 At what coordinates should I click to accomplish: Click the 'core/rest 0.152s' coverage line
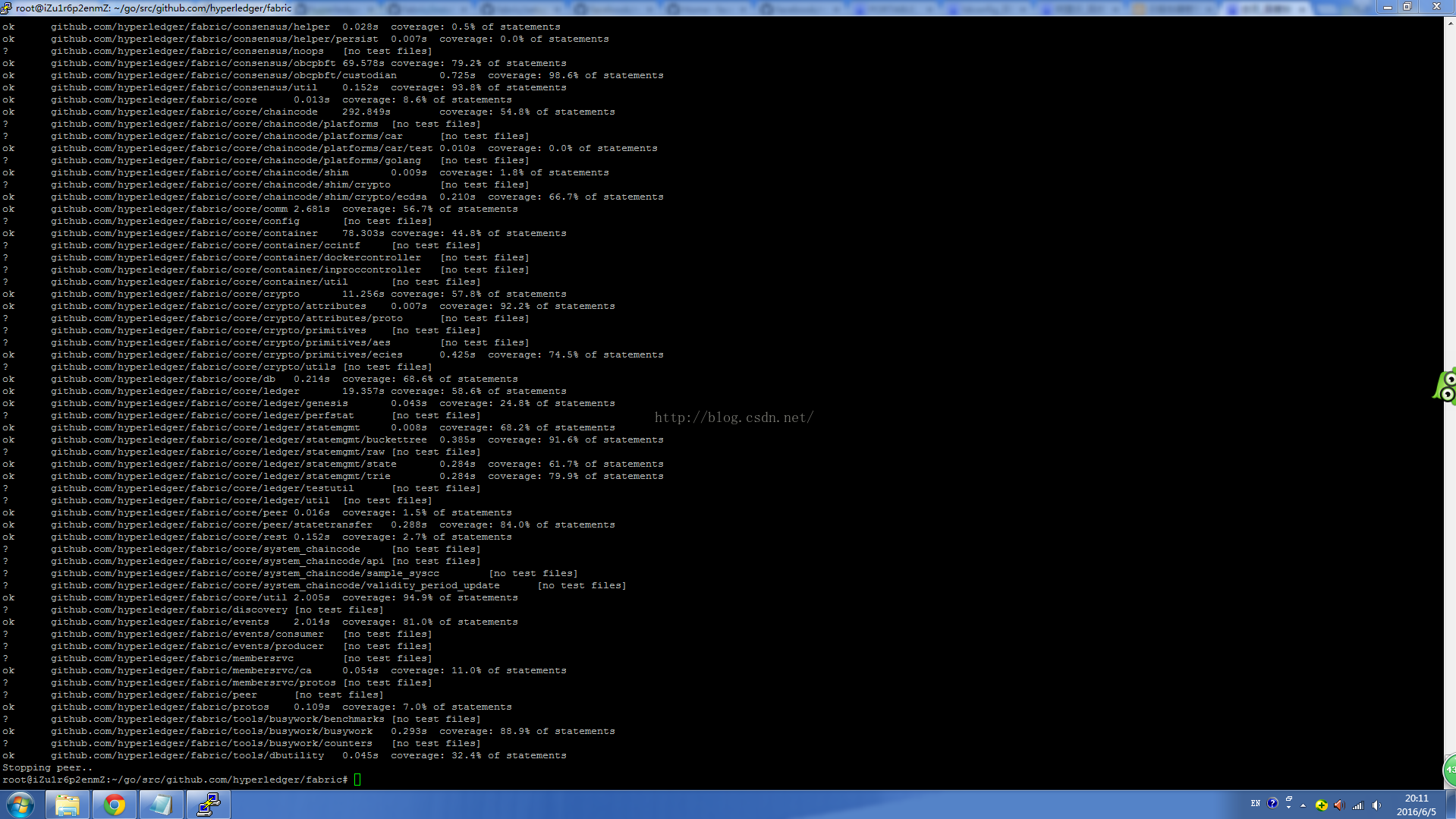click(257, 537)
